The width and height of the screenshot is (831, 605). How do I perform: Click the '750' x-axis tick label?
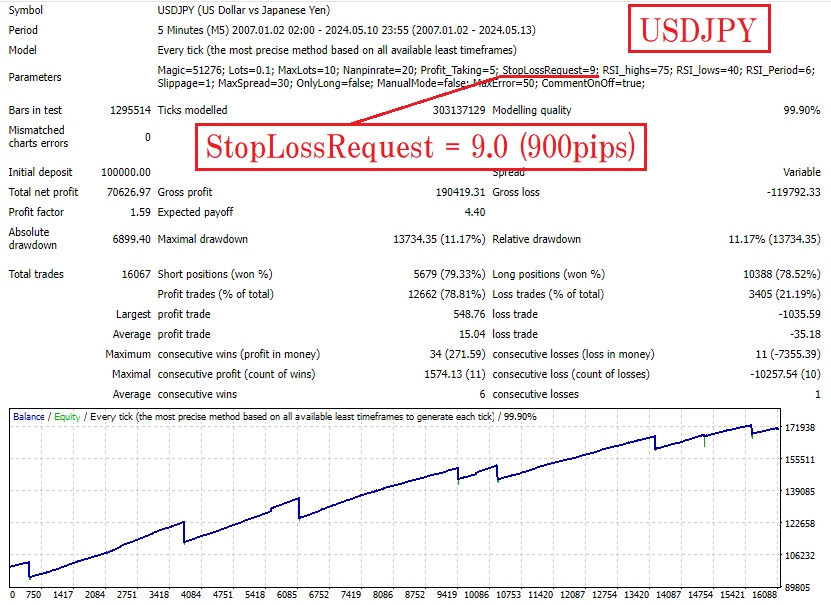coord(33,595)
